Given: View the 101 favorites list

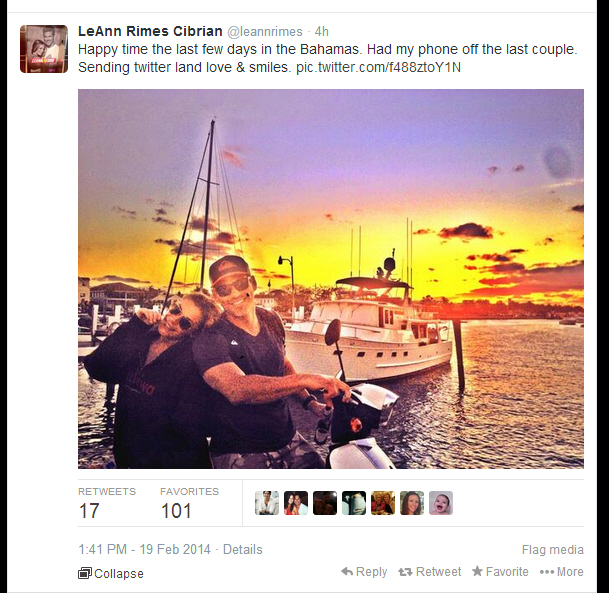Looking at the screenshot, I should (190, 503).
